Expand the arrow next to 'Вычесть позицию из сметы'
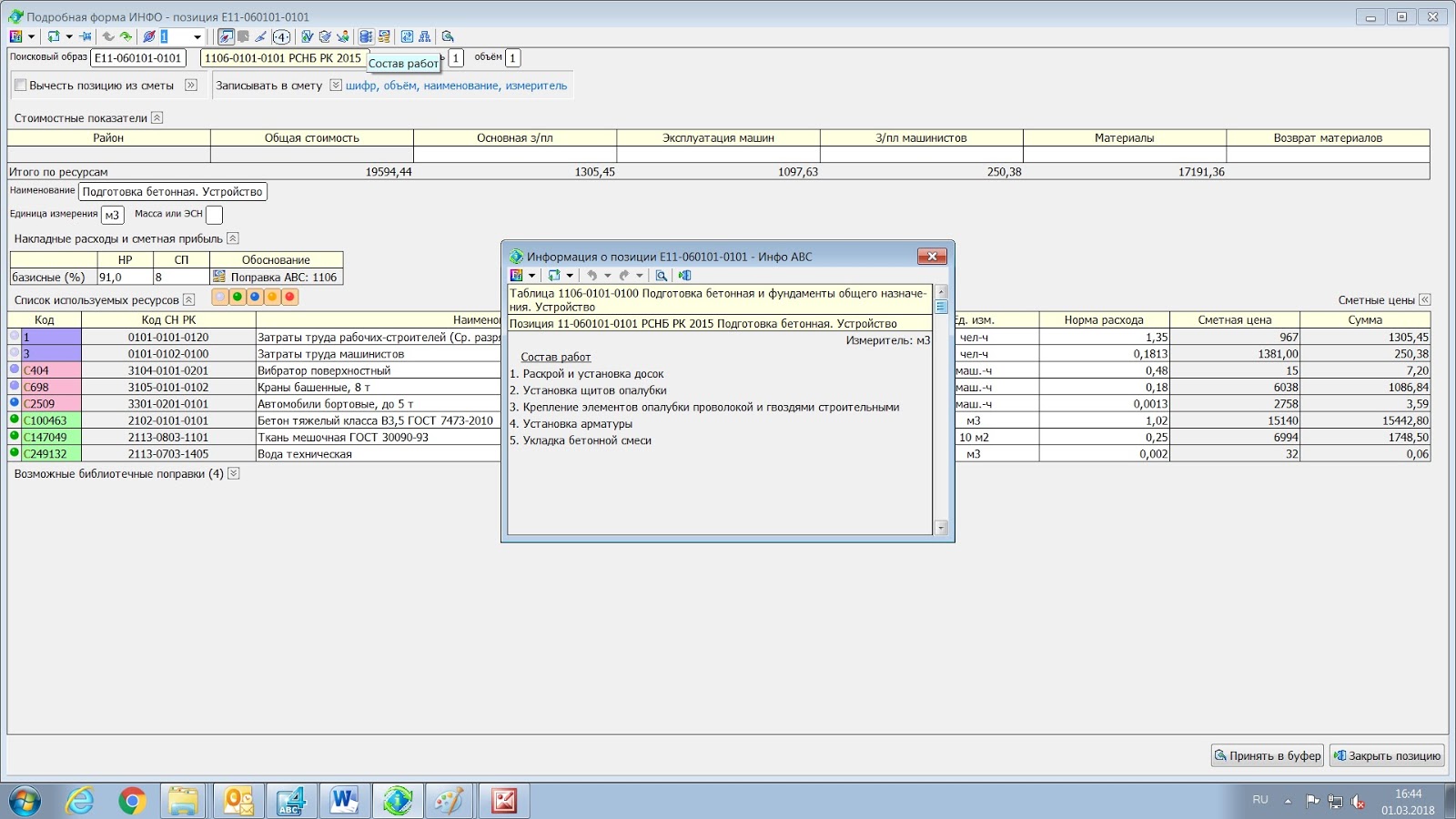Viewport: 1456px width, 819px height. coord(191,86)
